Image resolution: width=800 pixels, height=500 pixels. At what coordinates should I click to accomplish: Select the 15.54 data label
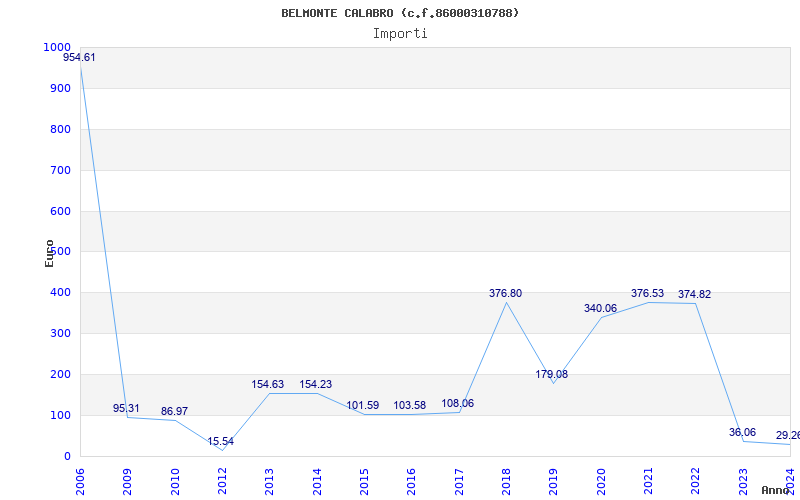pos(220,441)
